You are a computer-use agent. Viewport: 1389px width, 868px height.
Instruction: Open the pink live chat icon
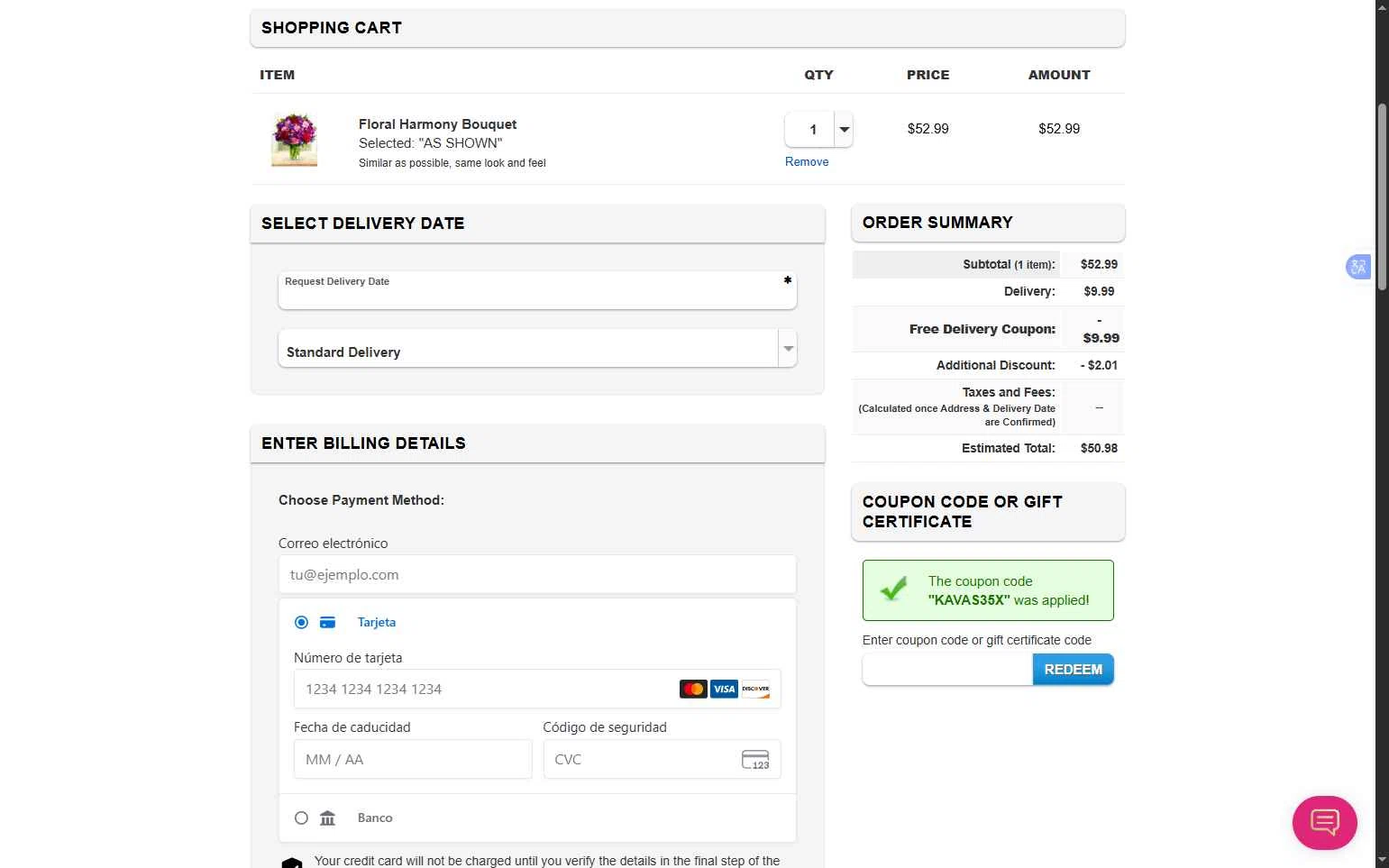(1324, 822)
